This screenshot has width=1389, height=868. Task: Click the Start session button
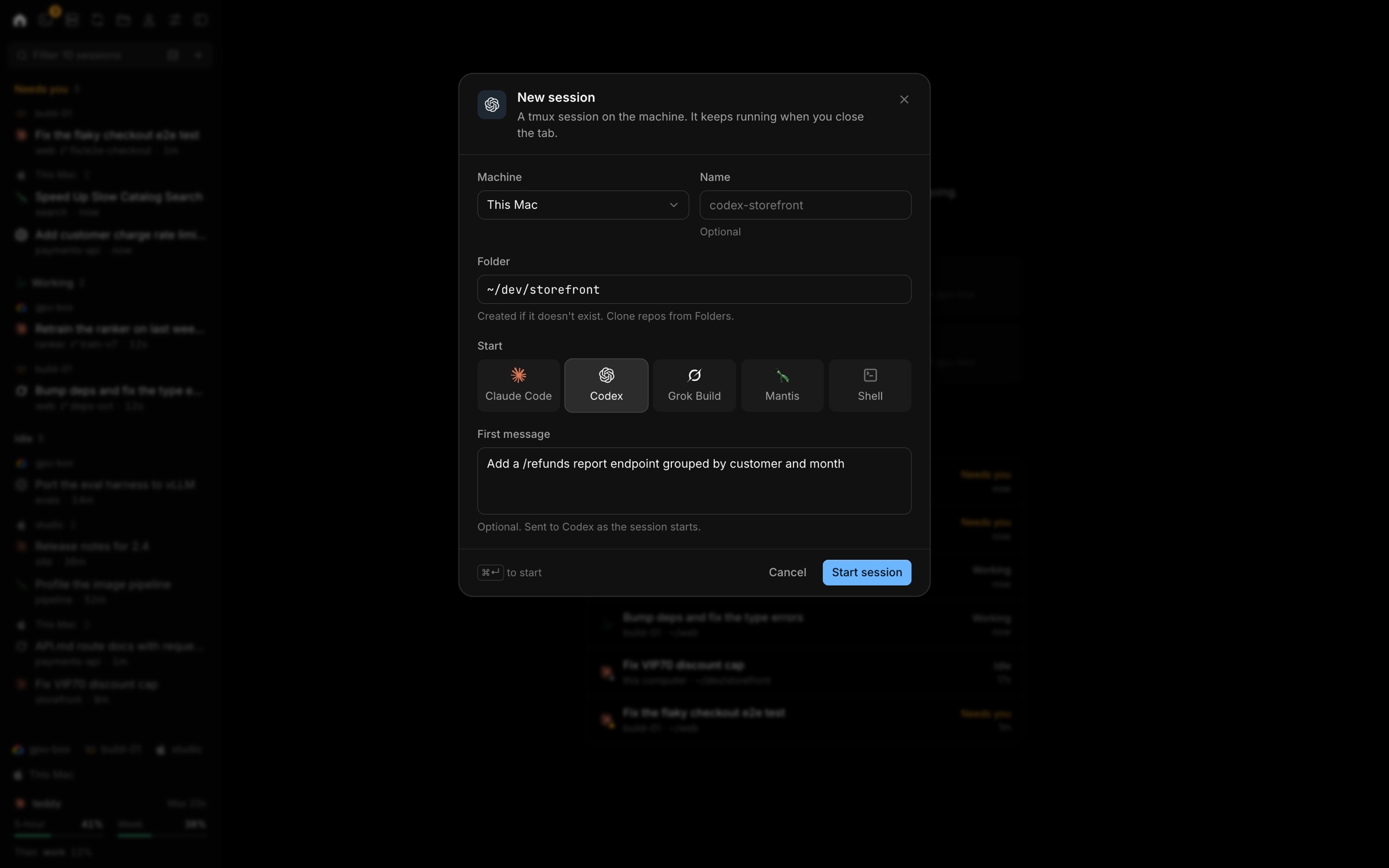[866, 572]
